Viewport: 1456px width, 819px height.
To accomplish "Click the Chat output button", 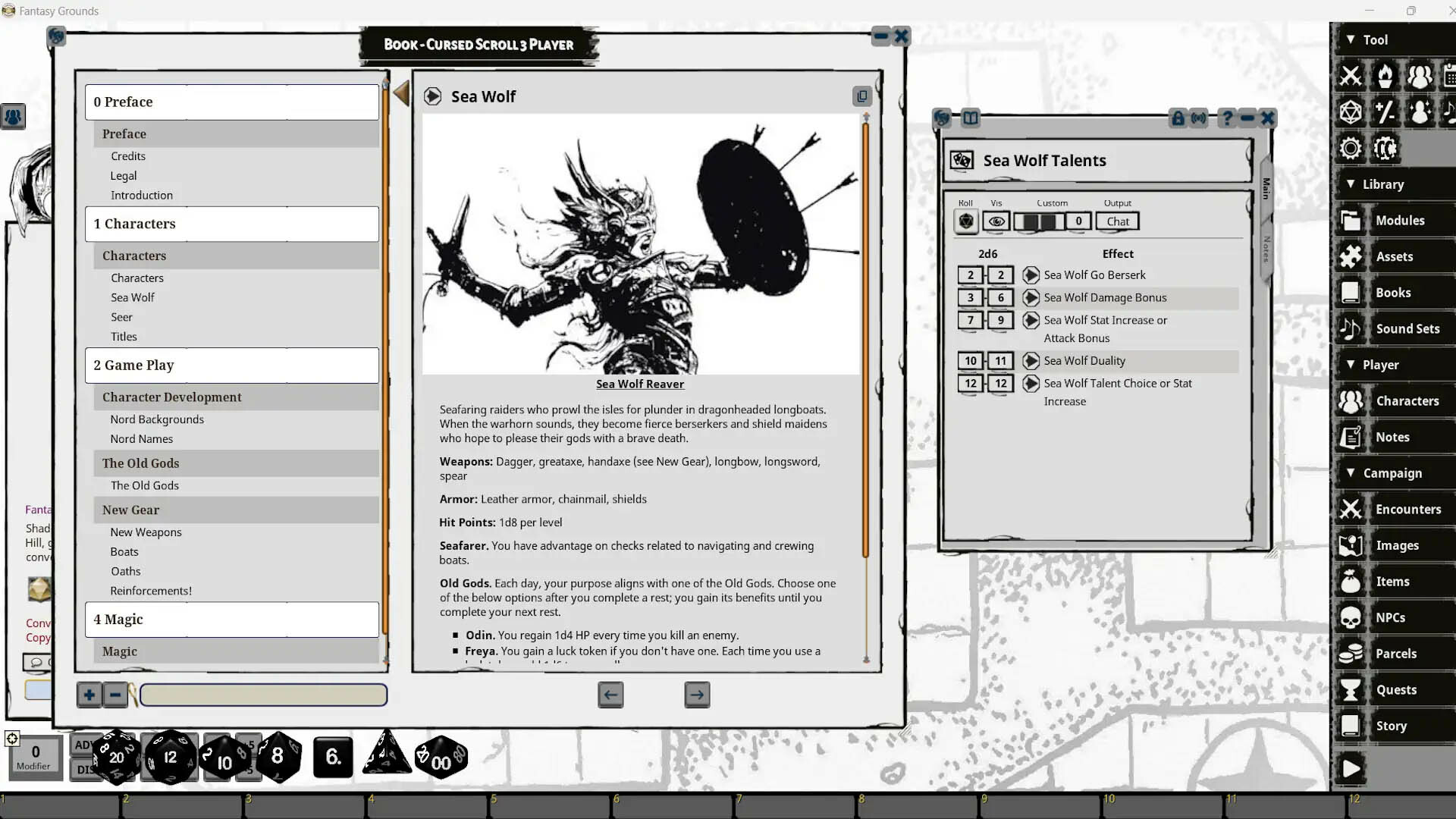I will (1117, 221).
